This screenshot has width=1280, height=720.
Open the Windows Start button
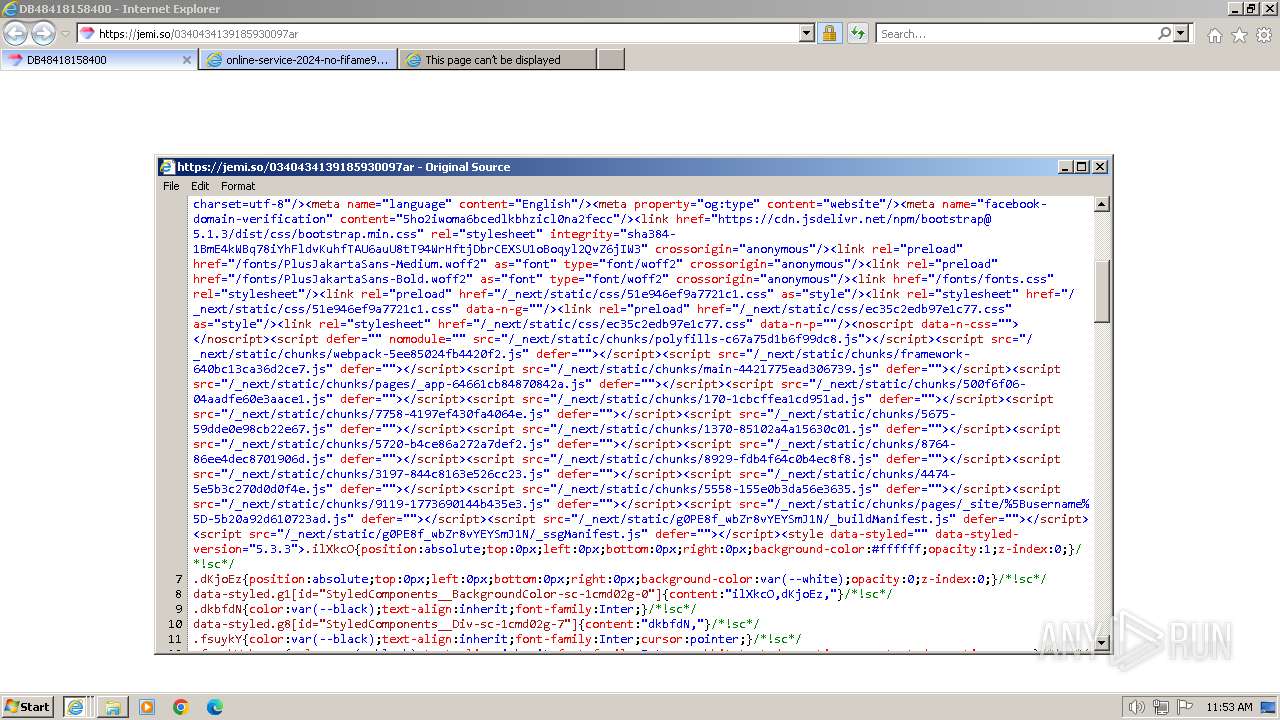(27, 706)
